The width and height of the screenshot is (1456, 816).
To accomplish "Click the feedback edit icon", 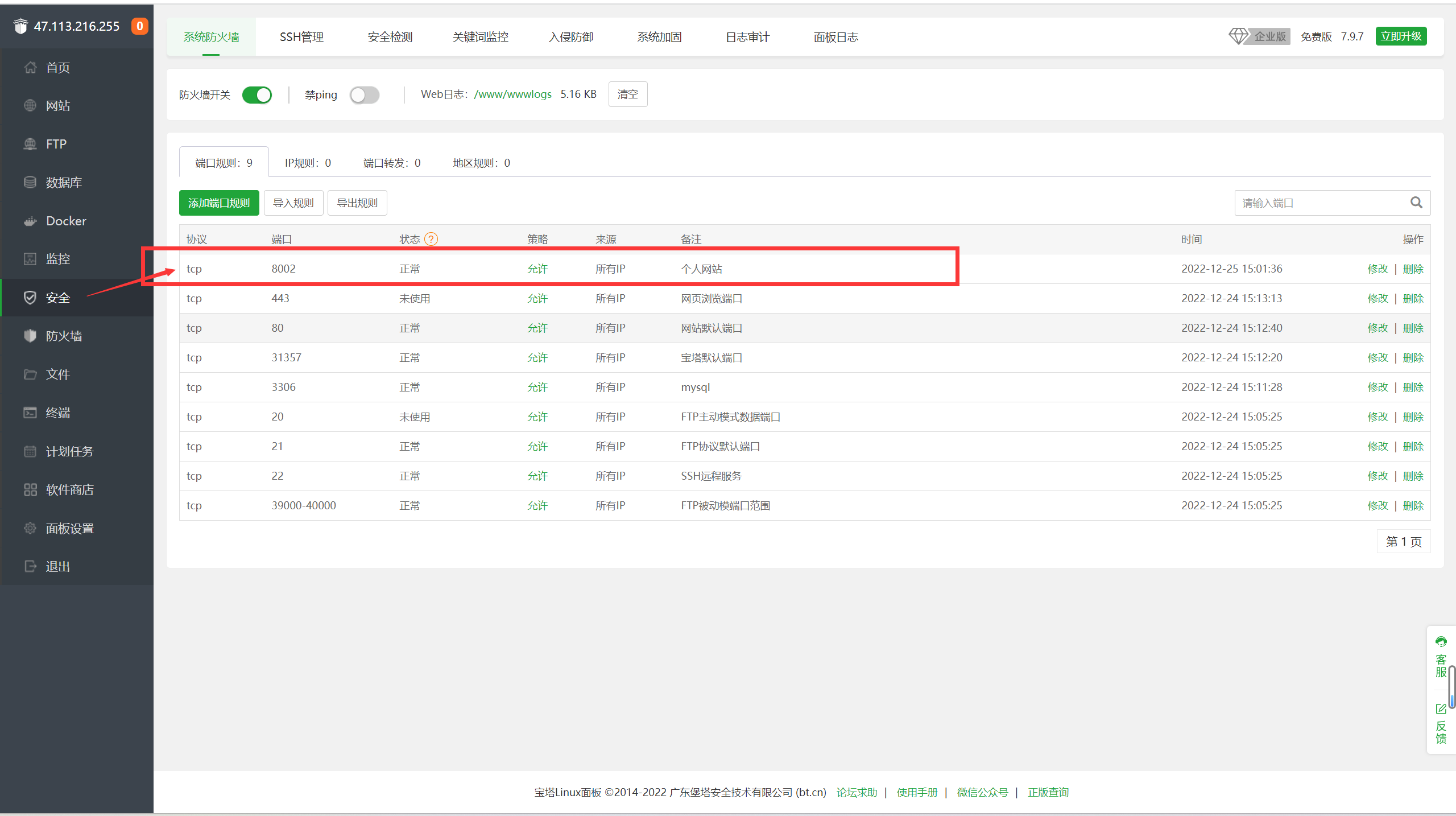I will 1441,709.
